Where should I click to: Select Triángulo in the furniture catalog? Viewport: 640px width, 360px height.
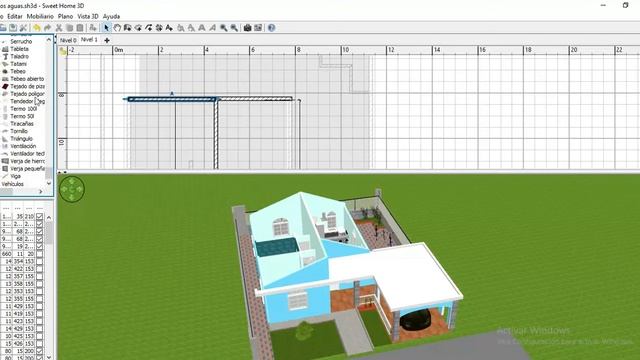pyautogui.click(x=21, y=139)
